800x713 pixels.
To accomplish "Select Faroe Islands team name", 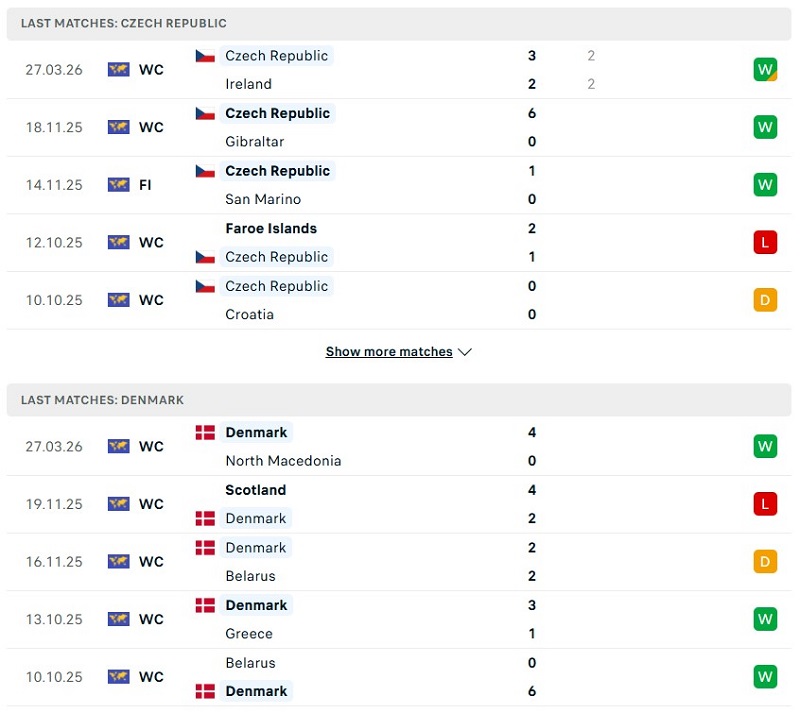I will point(271,228).
